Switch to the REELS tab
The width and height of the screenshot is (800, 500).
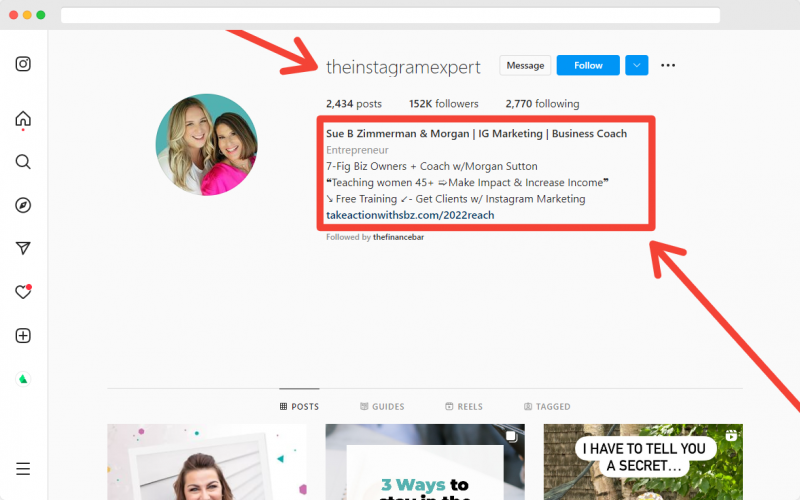[464, 406]
